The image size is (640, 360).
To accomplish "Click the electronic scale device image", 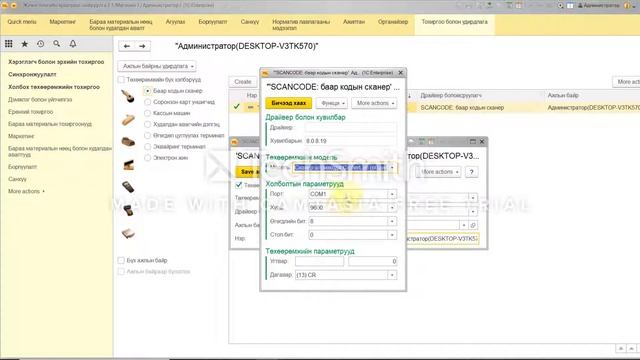I will click(x=128, y=233).
